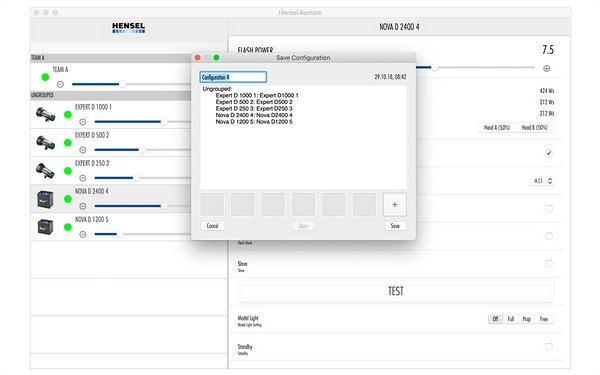Click green status dot of Expert D 500 2
The height and width of the screenshot is (375, 600).
pyautogui.click(x=68, y=143)
